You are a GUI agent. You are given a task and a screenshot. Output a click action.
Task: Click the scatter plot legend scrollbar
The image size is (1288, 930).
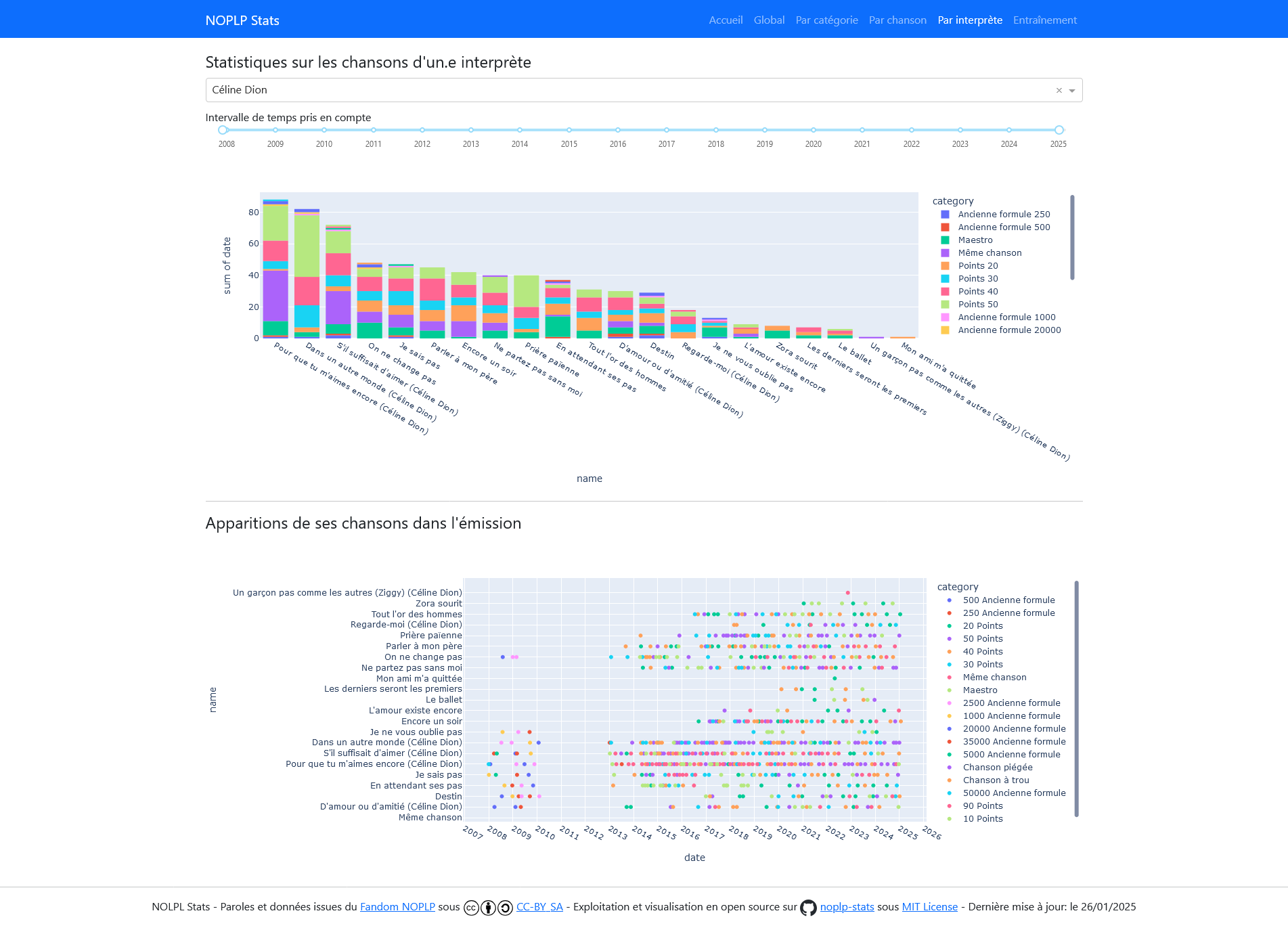point(1076,699)
